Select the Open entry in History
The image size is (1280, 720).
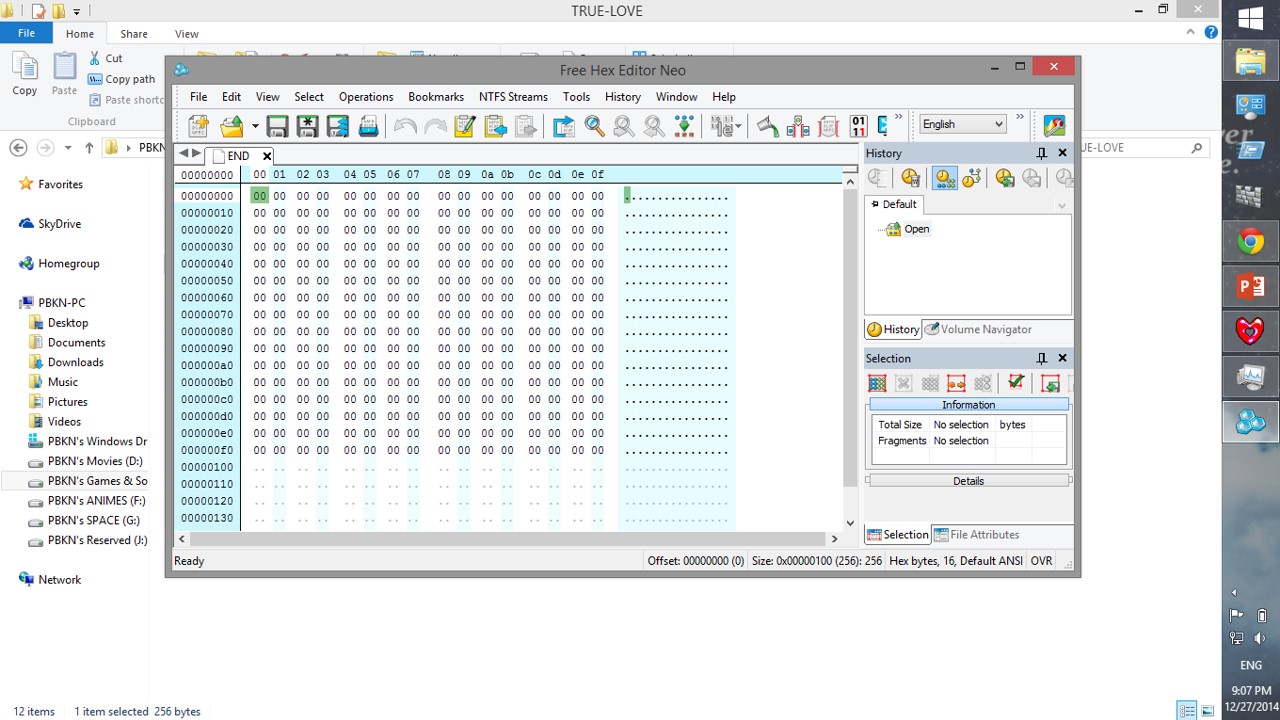pyautogui.click(x=916, y=229)
